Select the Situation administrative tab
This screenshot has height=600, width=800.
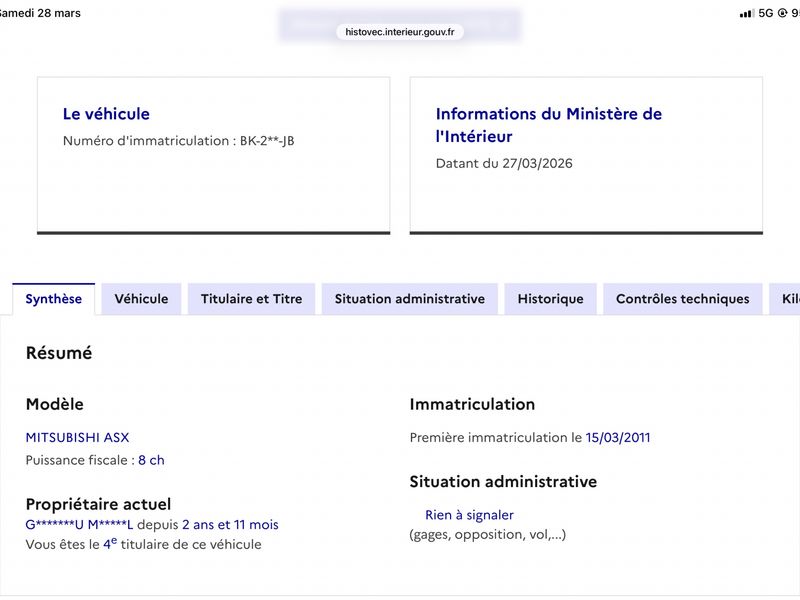pos(410,299)
